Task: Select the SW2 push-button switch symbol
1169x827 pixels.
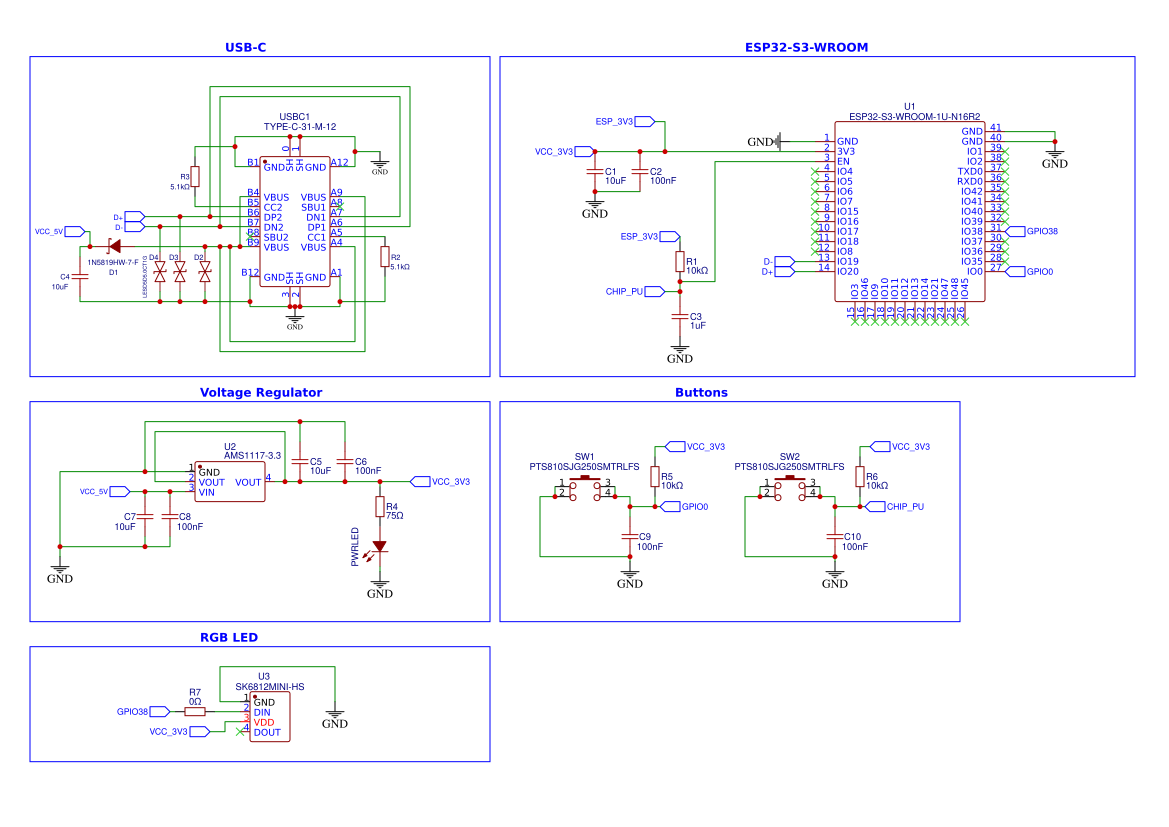Action: pyautogui.click(x=790, y=489)
